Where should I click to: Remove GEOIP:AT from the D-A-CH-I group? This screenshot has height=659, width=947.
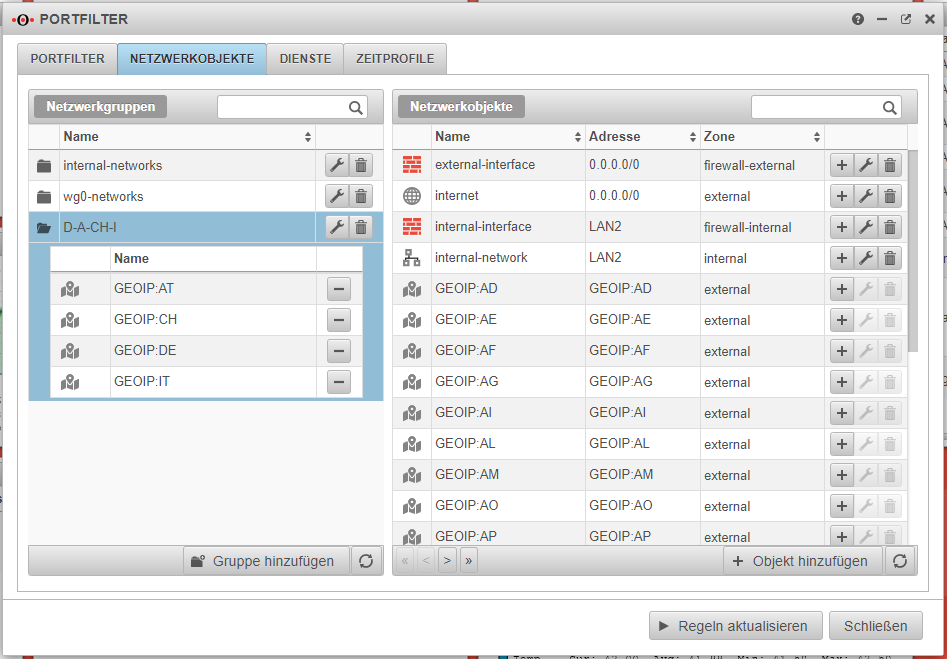click(339, 289)
